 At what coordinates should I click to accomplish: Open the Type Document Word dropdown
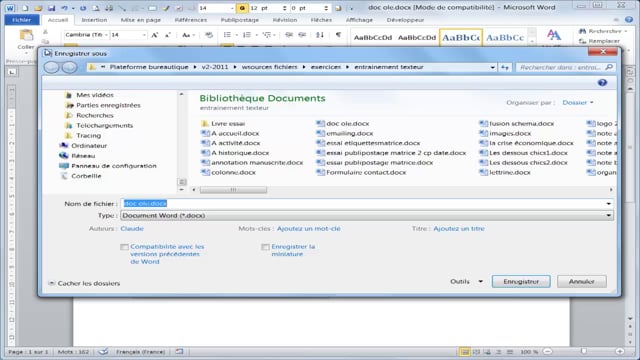pos(367,216)
